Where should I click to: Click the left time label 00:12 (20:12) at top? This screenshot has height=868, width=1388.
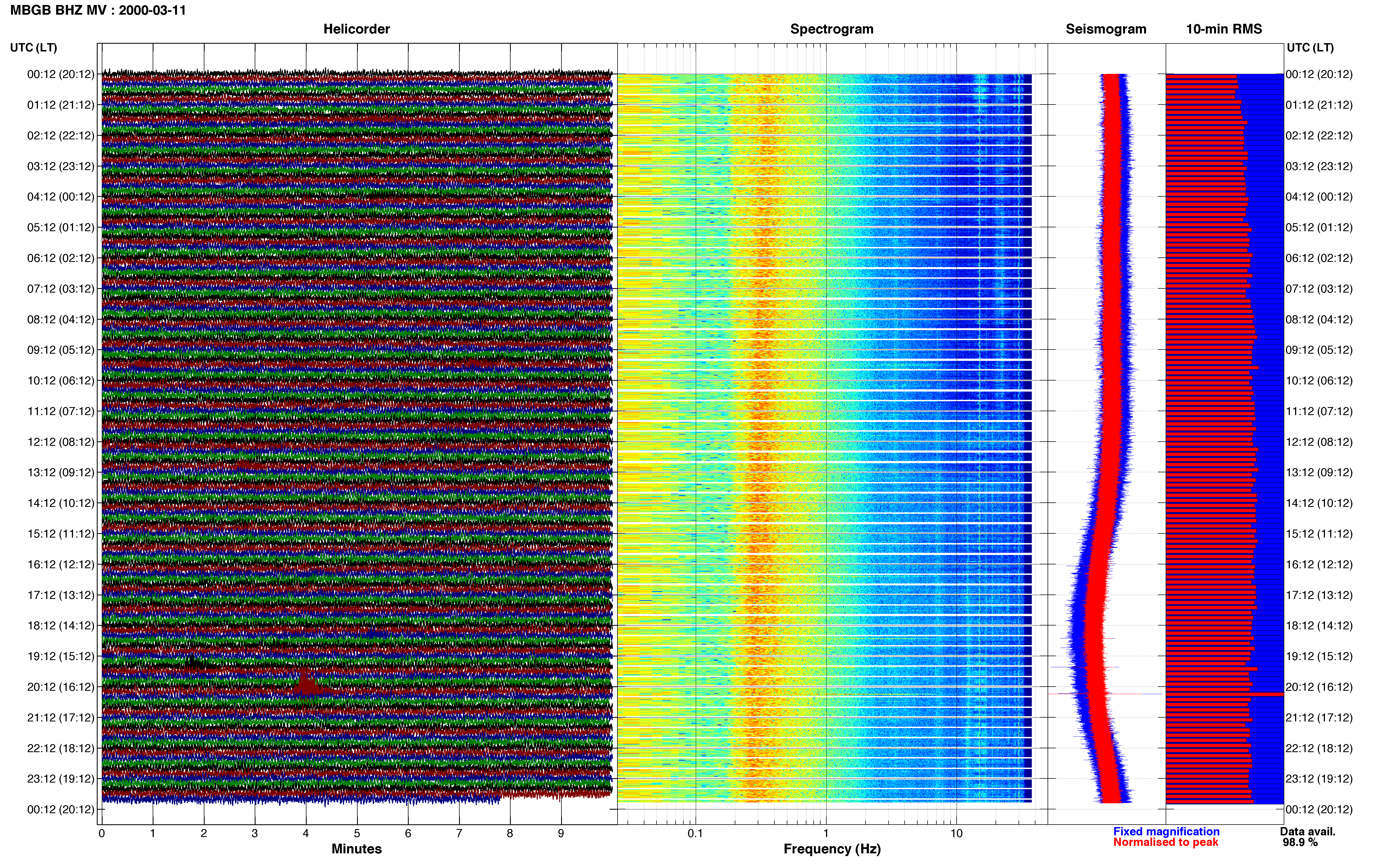pyautogui.click(x=61, y=74)
